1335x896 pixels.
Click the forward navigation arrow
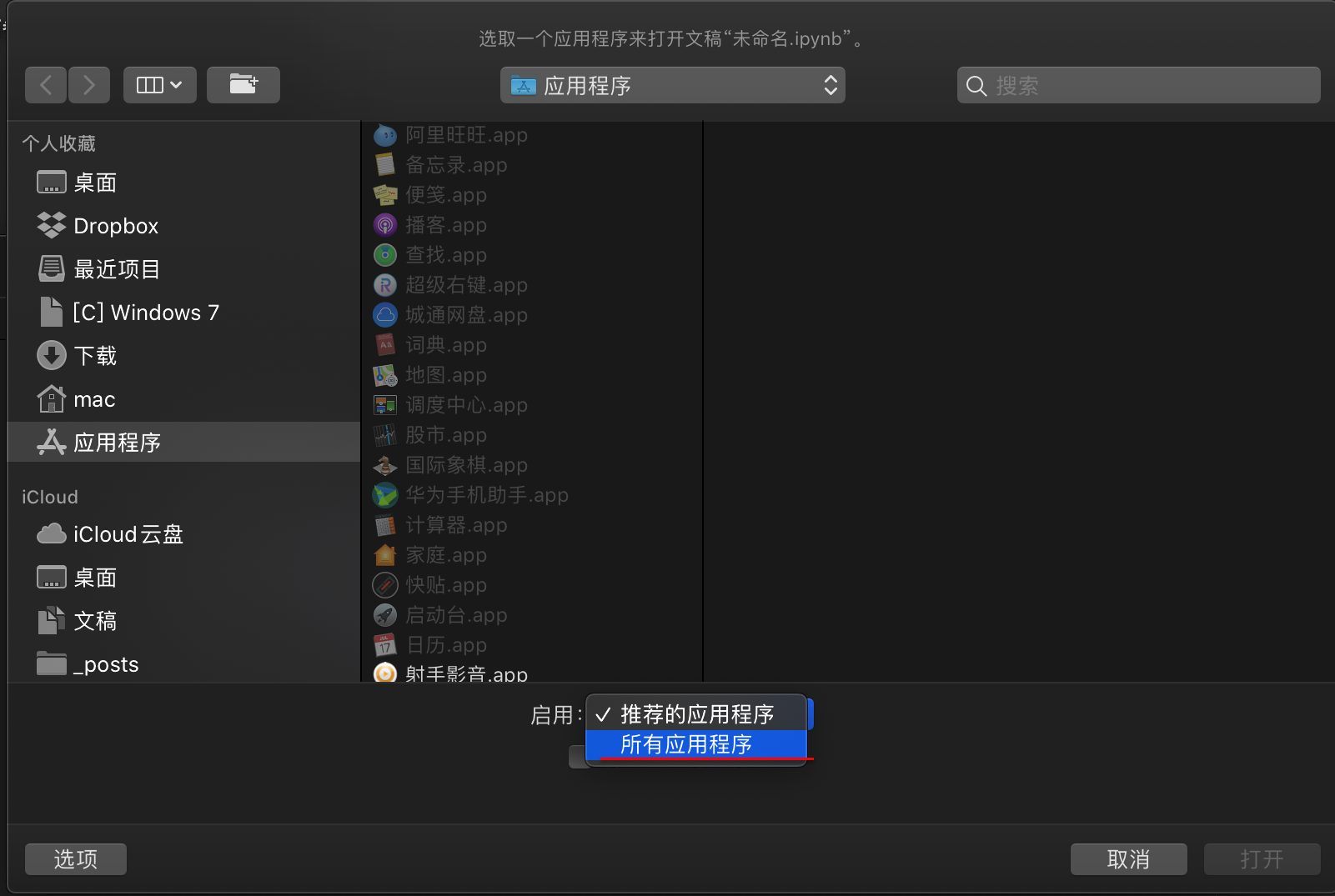coord(89,85)
